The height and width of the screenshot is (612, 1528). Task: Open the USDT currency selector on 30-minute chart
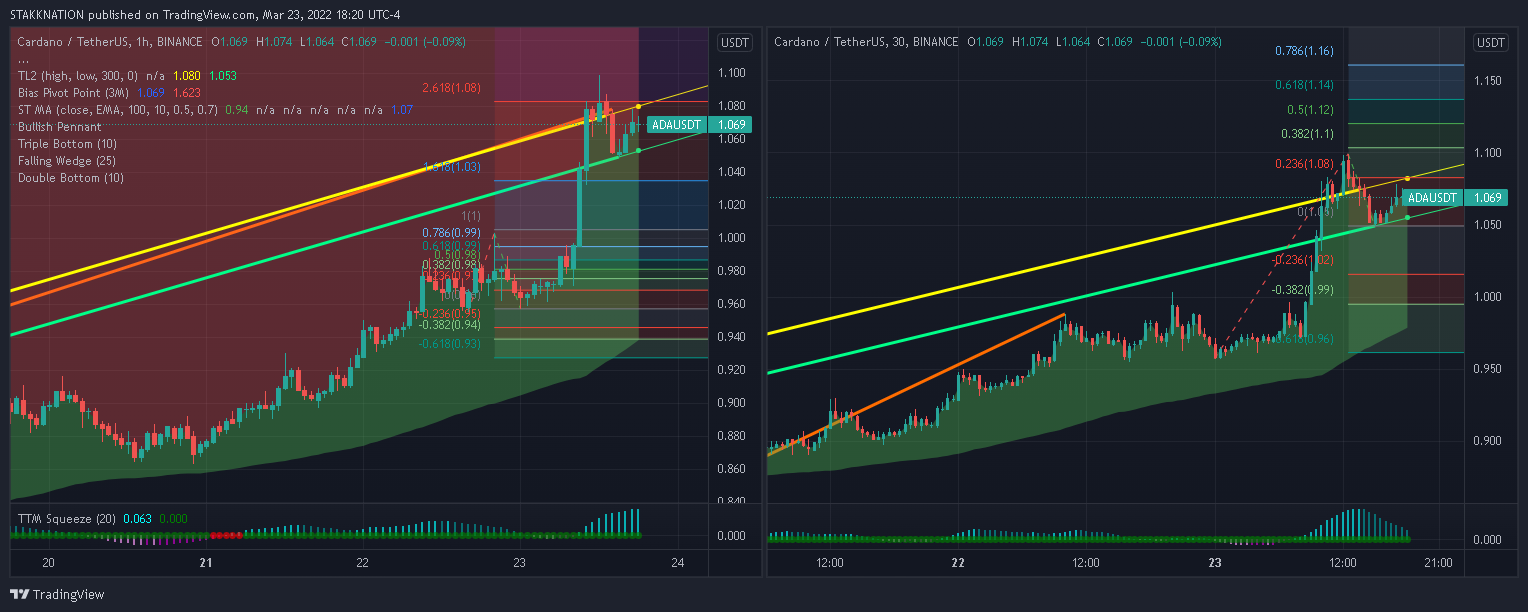point(1491,42)
